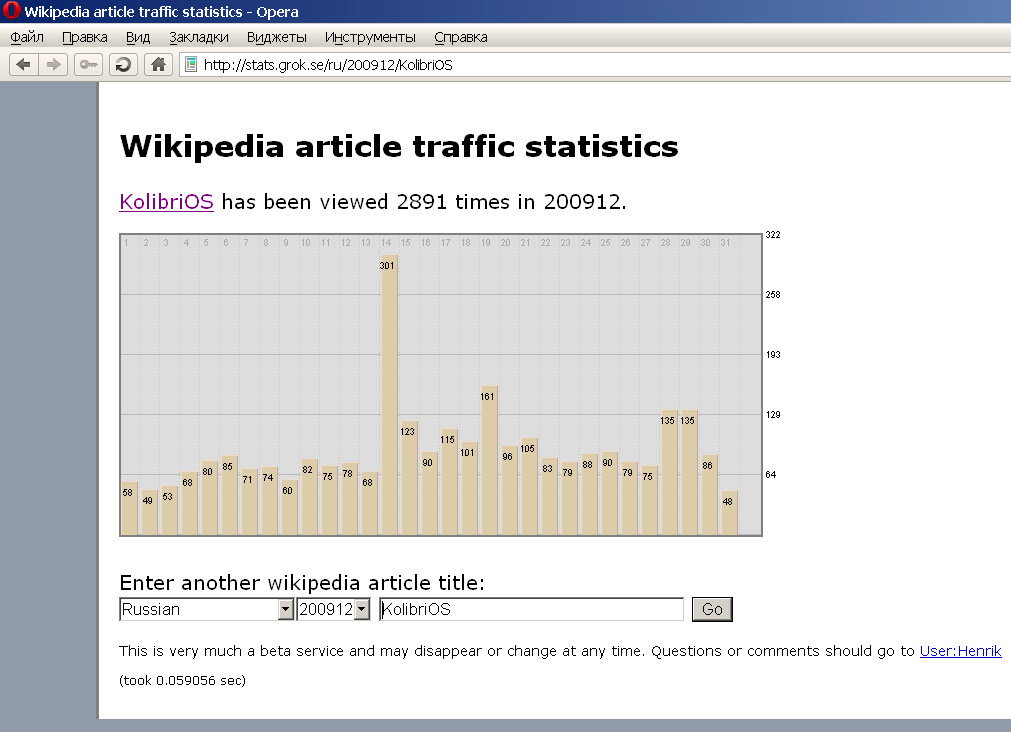
Task: Click the Forward navigation arrow
Action: tap(54, 65)
